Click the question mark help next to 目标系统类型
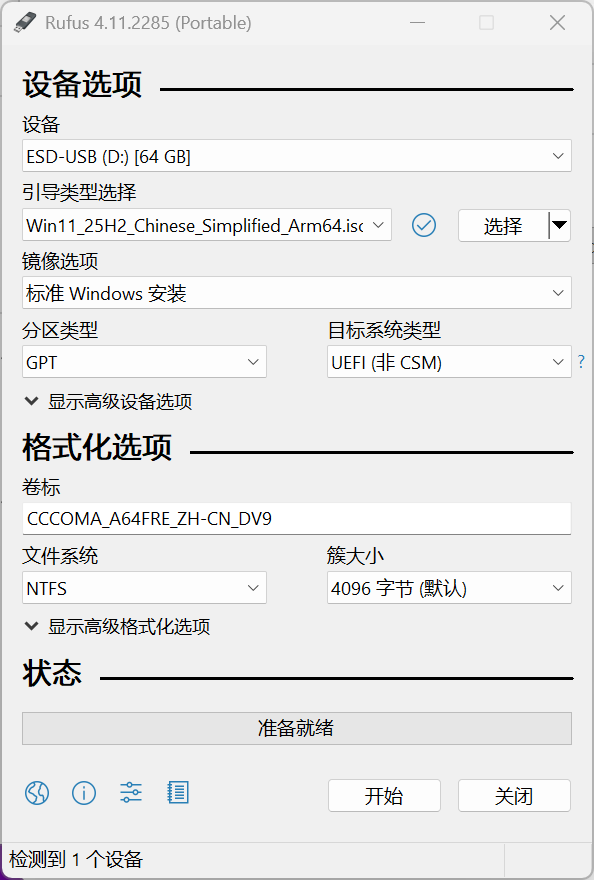Viewport: 594px width, 880px height. [581, 362]
